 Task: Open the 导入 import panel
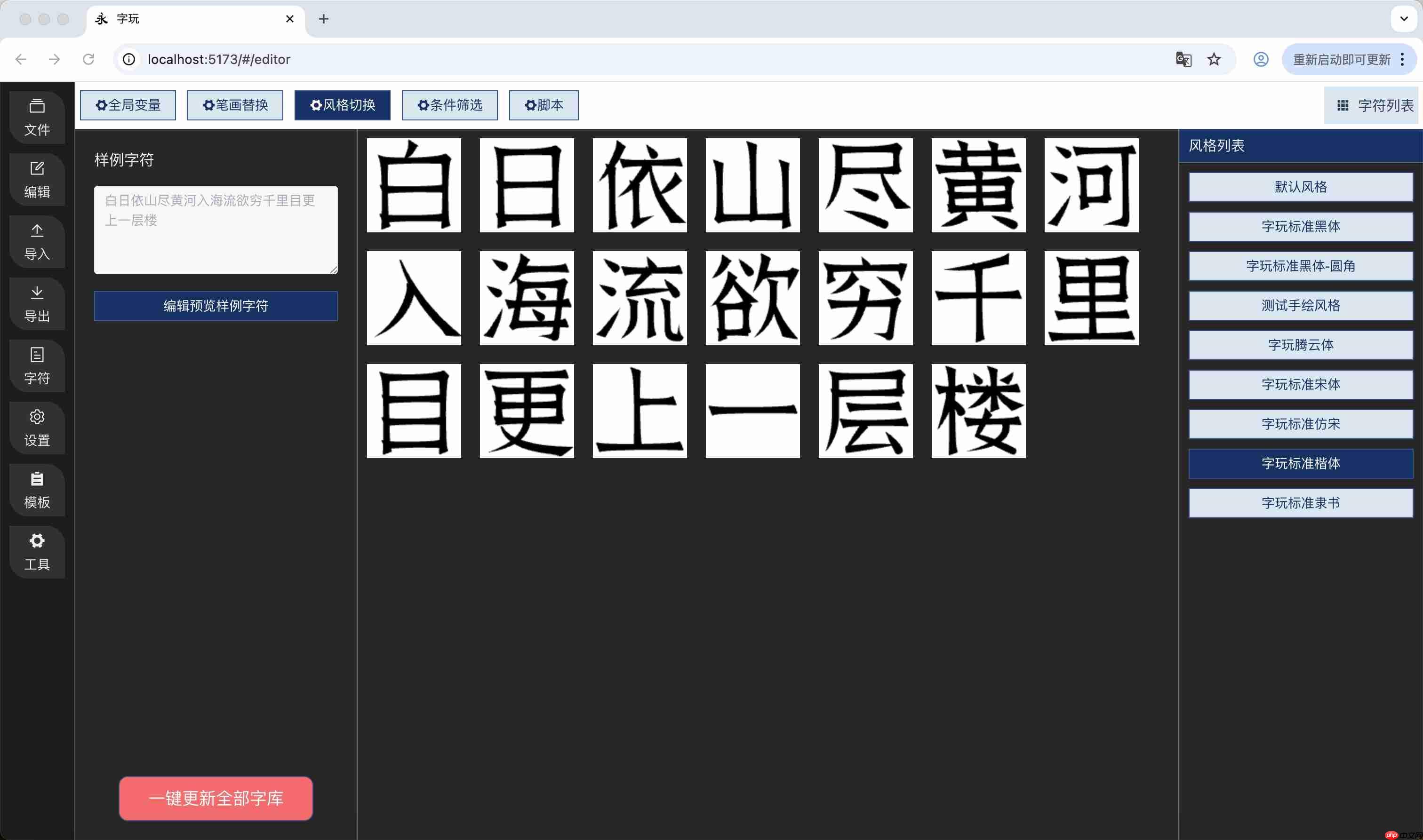pyautogui.click(x=37, y=242)
